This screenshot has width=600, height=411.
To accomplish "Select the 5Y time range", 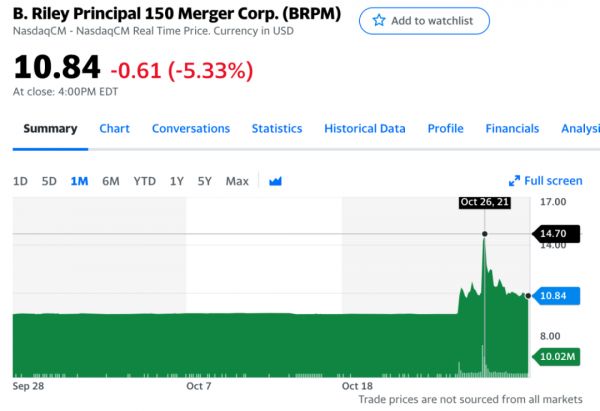I will (204, 181).
